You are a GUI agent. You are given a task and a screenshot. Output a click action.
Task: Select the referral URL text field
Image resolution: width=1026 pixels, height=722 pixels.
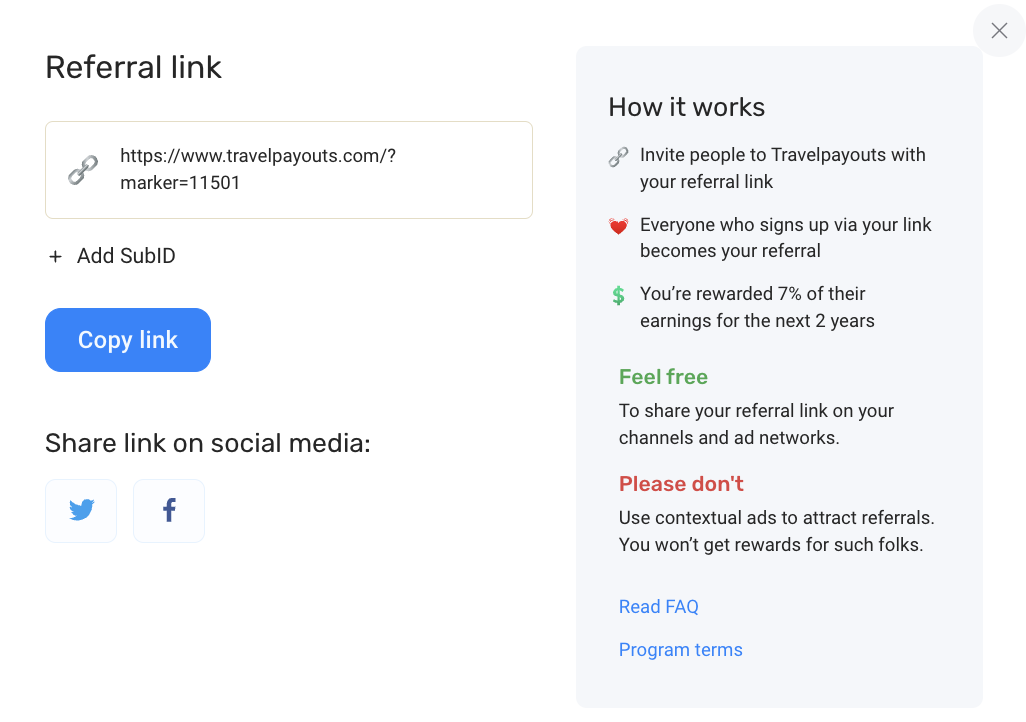pyautogui.click(x=289, y=170)
